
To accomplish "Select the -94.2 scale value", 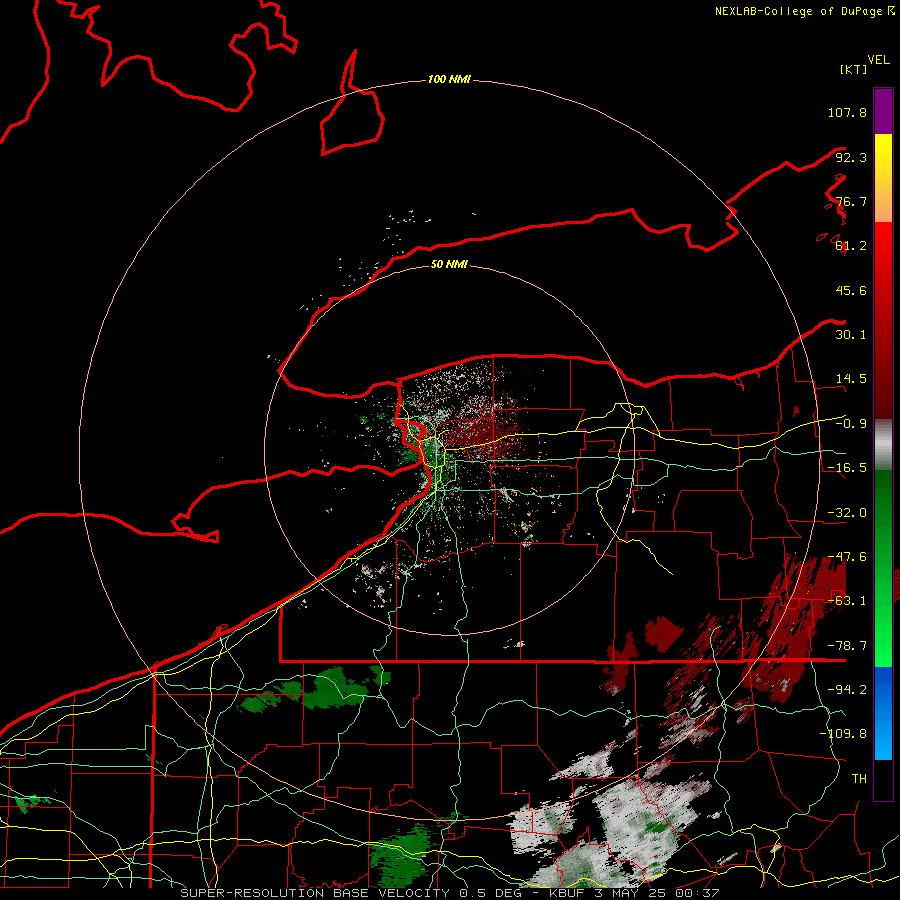I will [847, 689].
